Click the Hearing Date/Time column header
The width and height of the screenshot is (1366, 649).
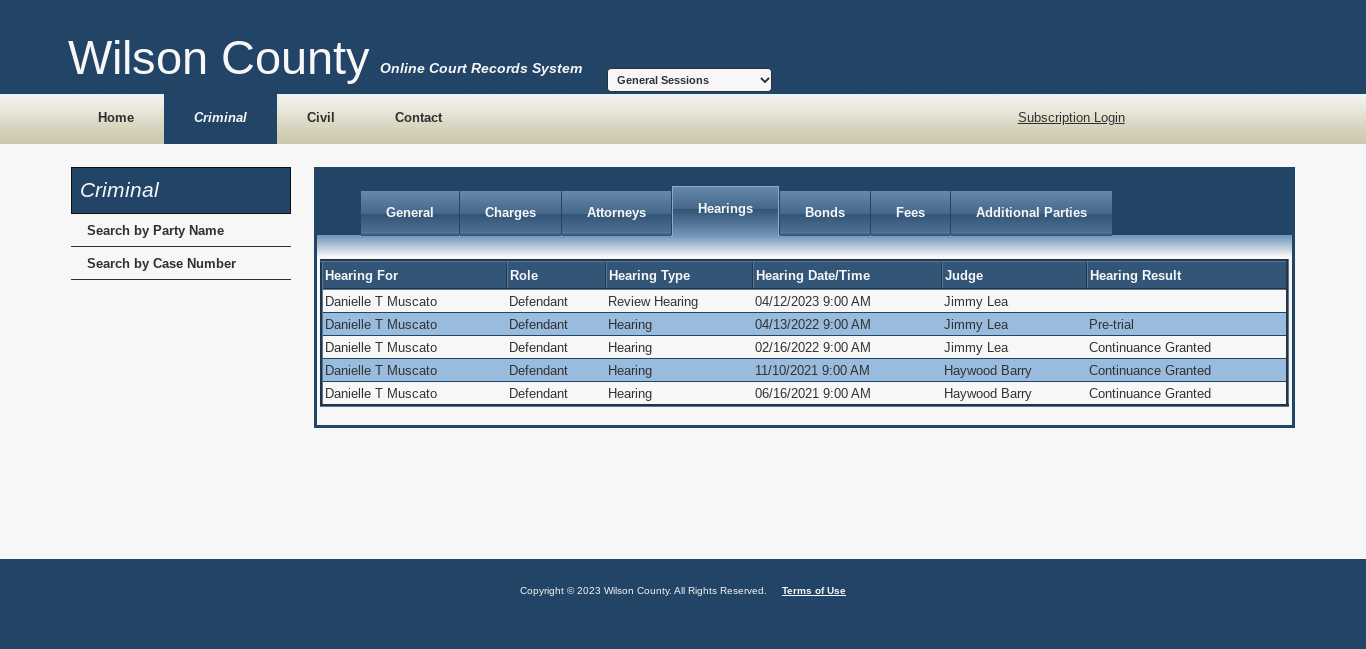[x=847, y=276]
